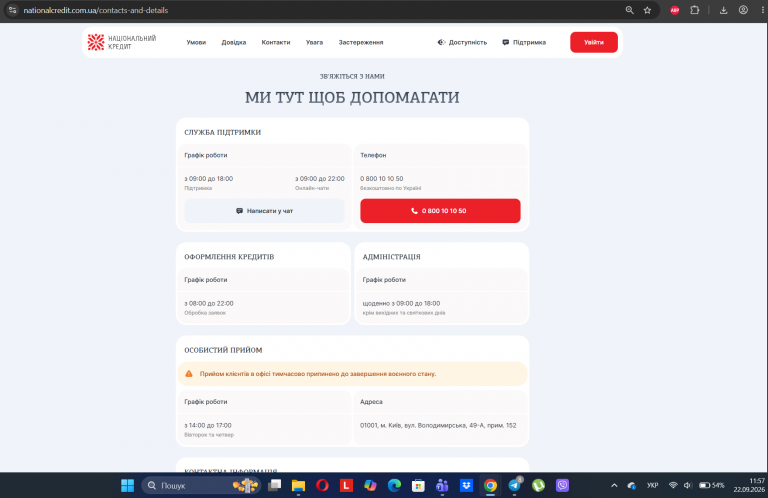Launch Microsoft Edge from the taskbar

394,485
